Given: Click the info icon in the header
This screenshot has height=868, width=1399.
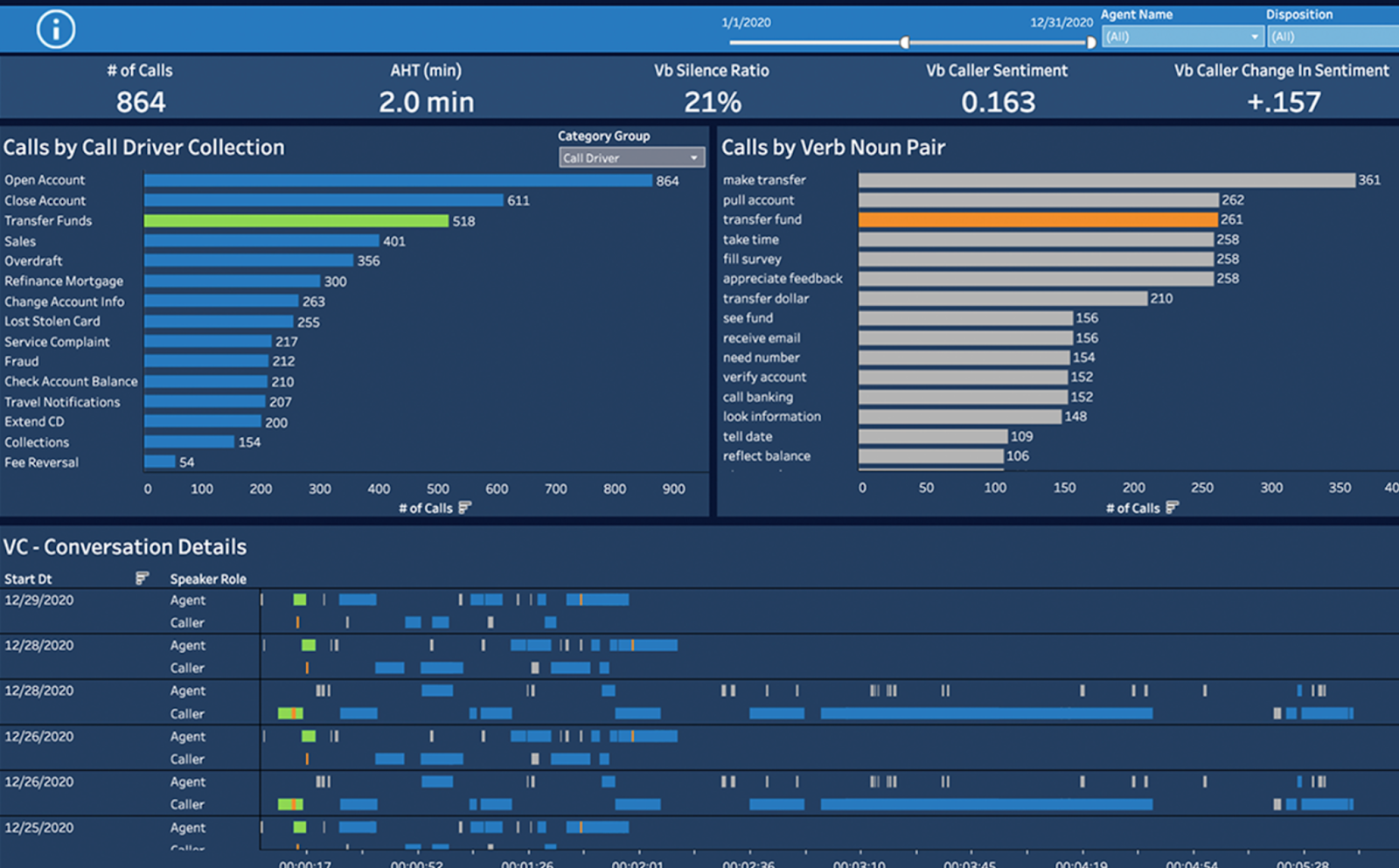Looking at the screenshot, I should [x=55, y=30].
